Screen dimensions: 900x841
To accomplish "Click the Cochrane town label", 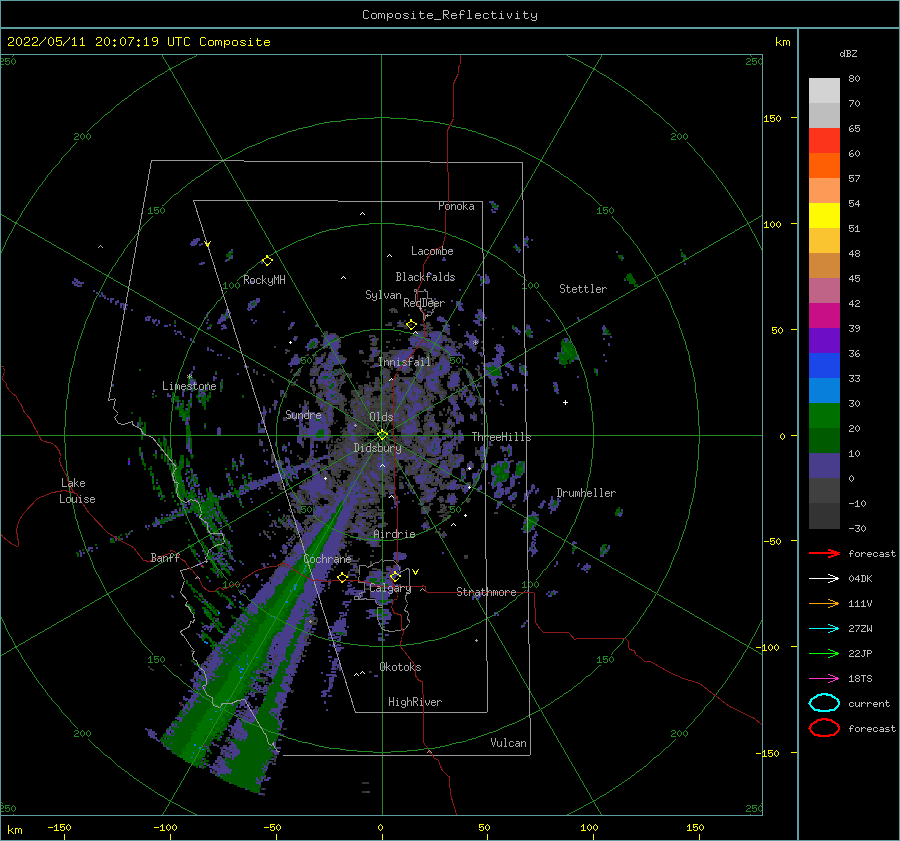I will tap(327, 559).
